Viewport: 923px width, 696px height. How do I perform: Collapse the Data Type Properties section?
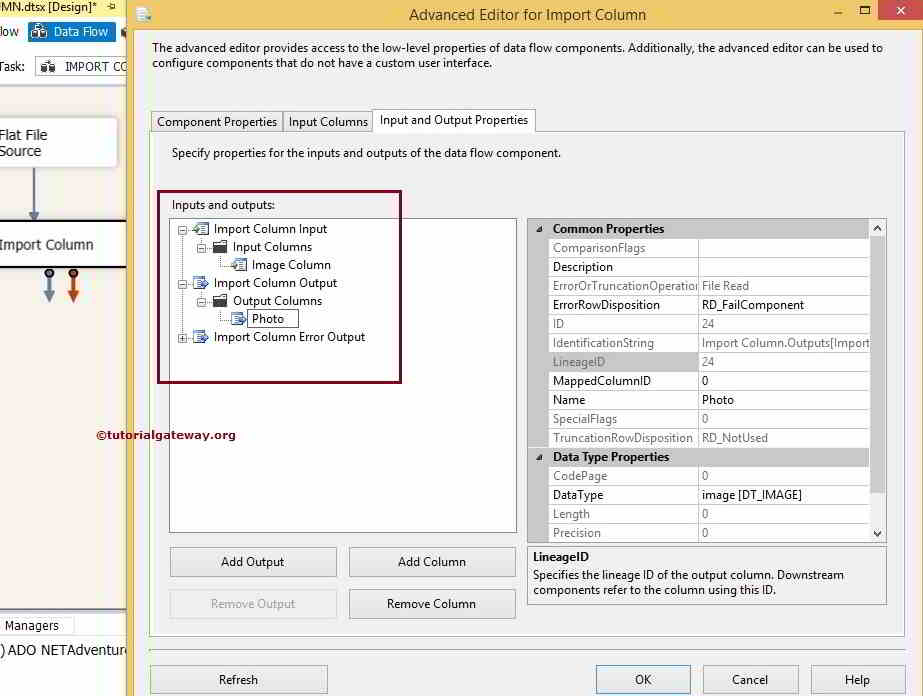[541, 457]
